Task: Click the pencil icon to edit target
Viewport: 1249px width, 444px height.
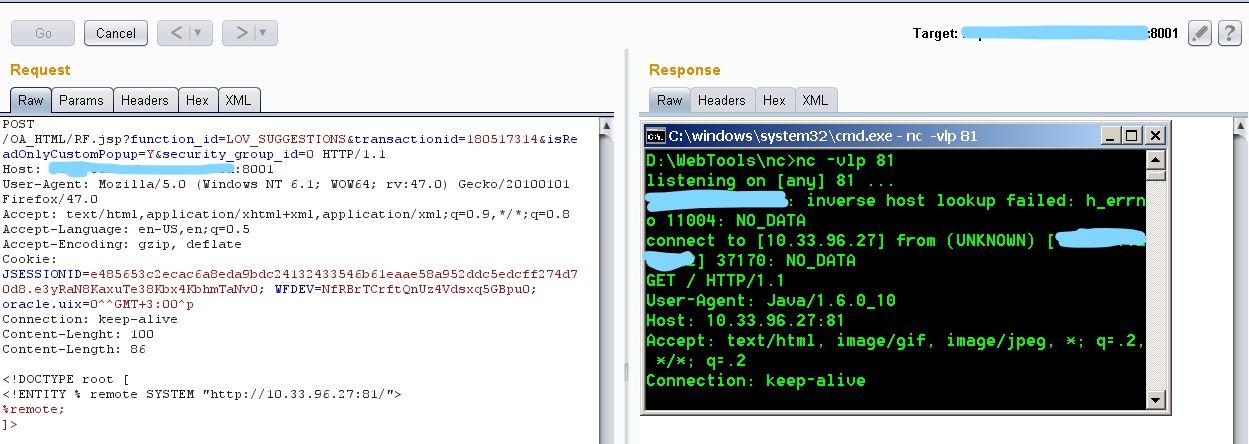Action: [1200, 33]
